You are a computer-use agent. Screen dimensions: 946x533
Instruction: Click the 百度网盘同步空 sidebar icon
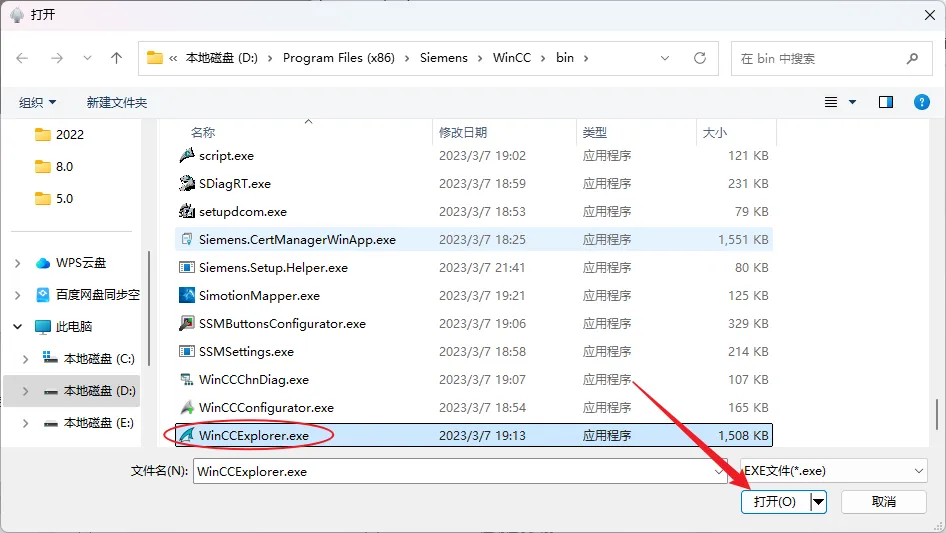tap(43, 295)
